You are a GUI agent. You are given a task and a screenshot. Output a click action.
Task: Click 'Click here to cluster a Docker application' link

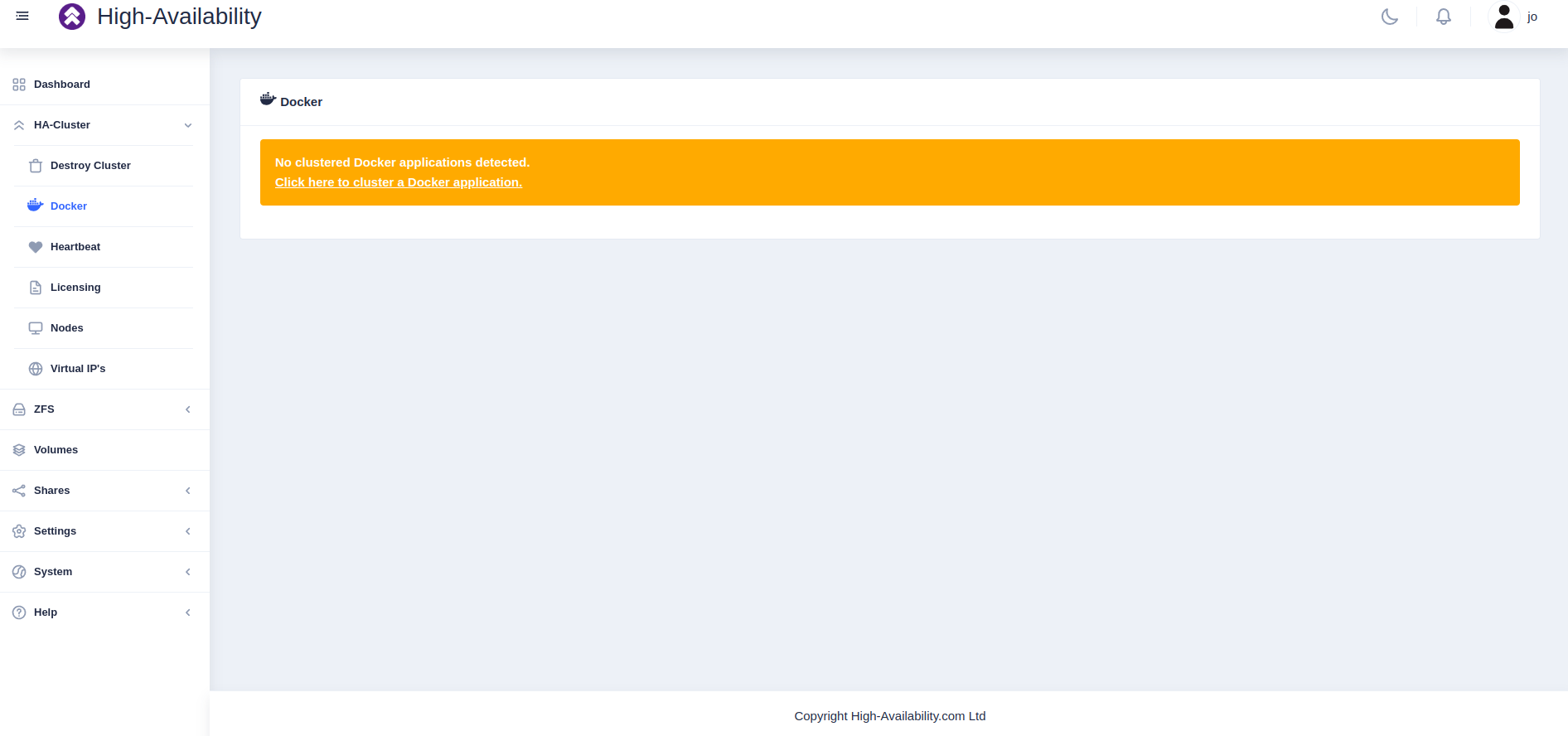point(399,182)
